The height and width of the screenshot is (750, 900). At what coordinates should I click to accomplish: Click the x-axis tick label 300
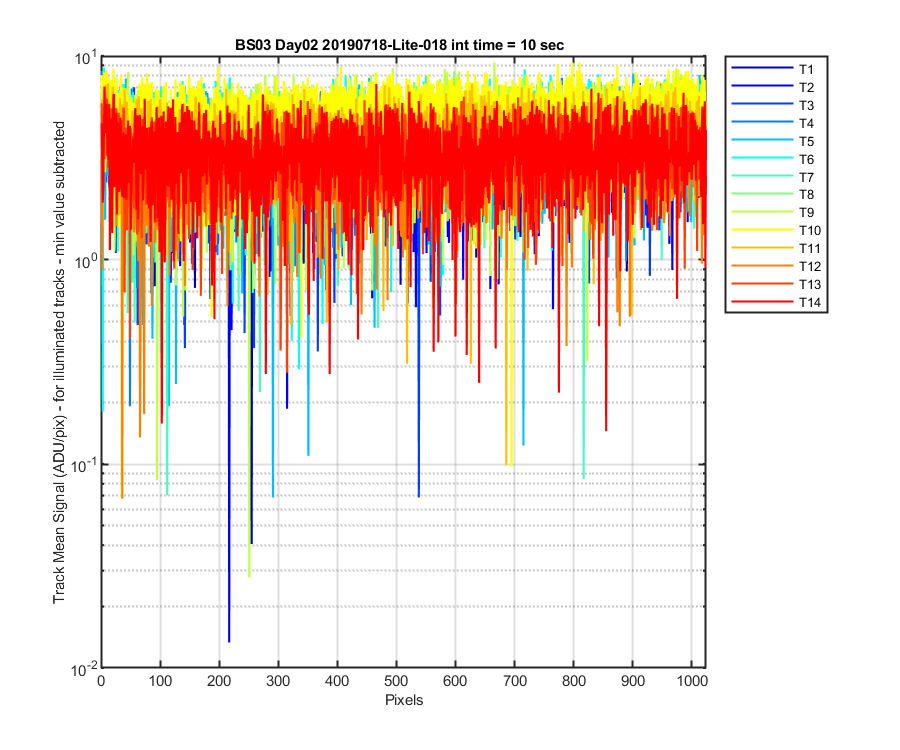[x=278, y=681]
